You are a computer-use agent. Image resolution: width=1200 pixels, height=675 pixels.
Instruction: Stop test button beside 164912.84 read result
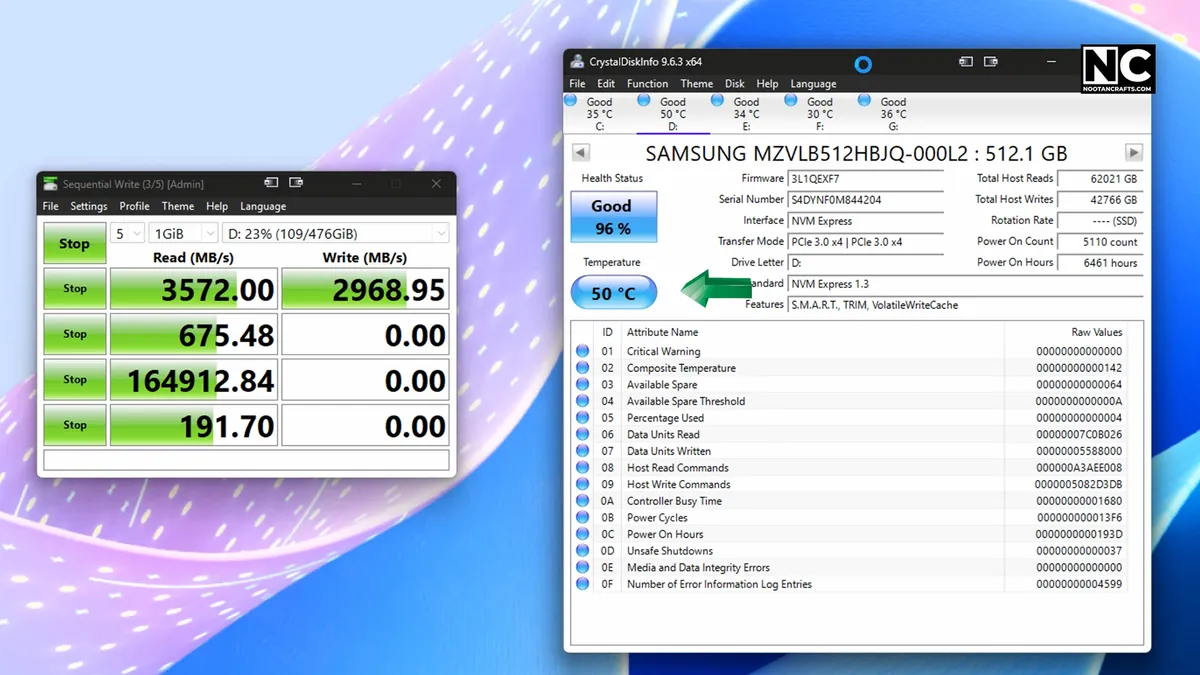point(75,379)
